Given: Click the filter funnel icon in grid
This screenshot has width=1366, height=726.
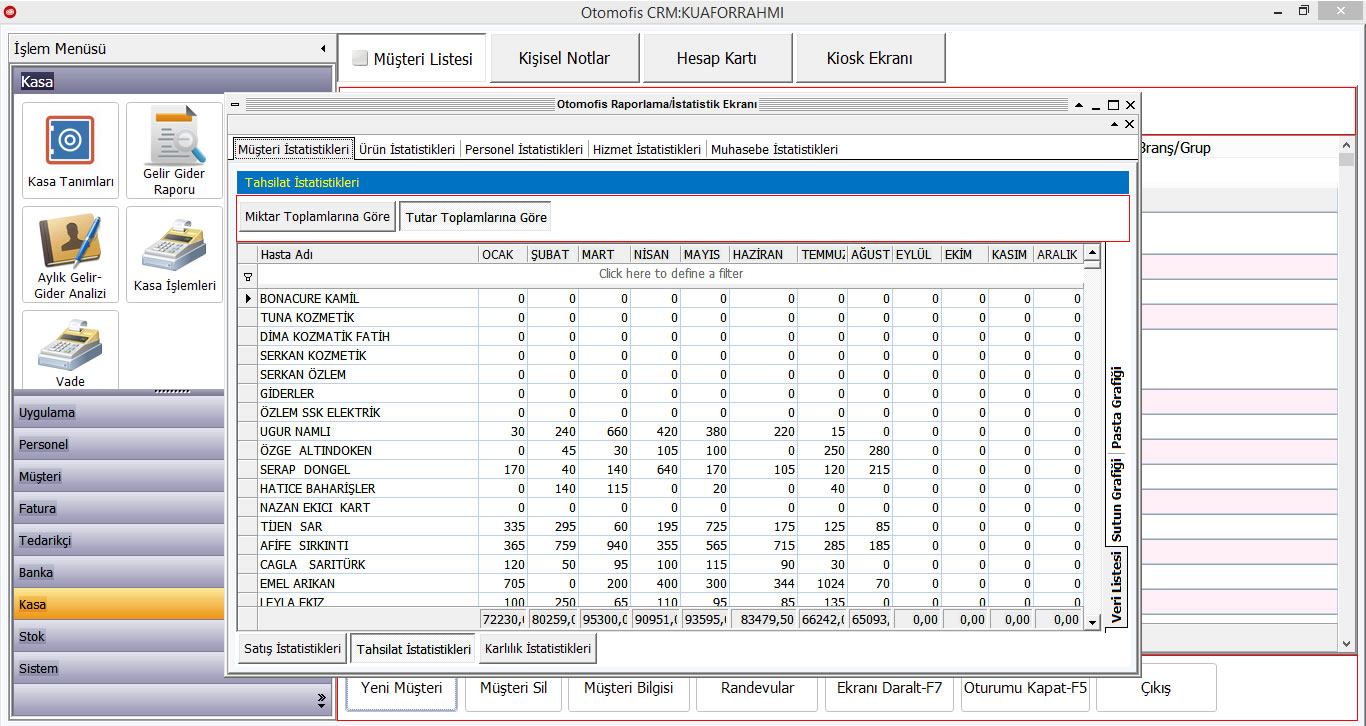Looking at the screenshot, I should (x=248, y=275).
